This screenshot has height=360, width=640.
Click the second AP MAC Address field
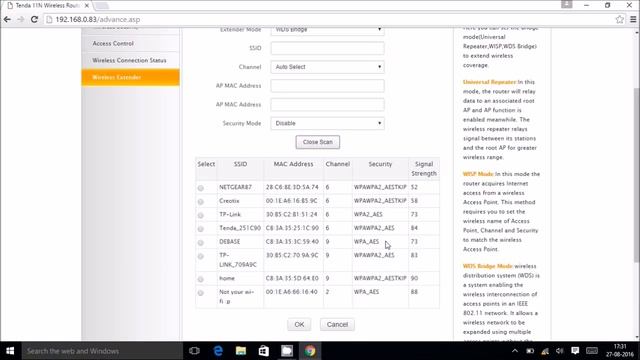[327, 104]
